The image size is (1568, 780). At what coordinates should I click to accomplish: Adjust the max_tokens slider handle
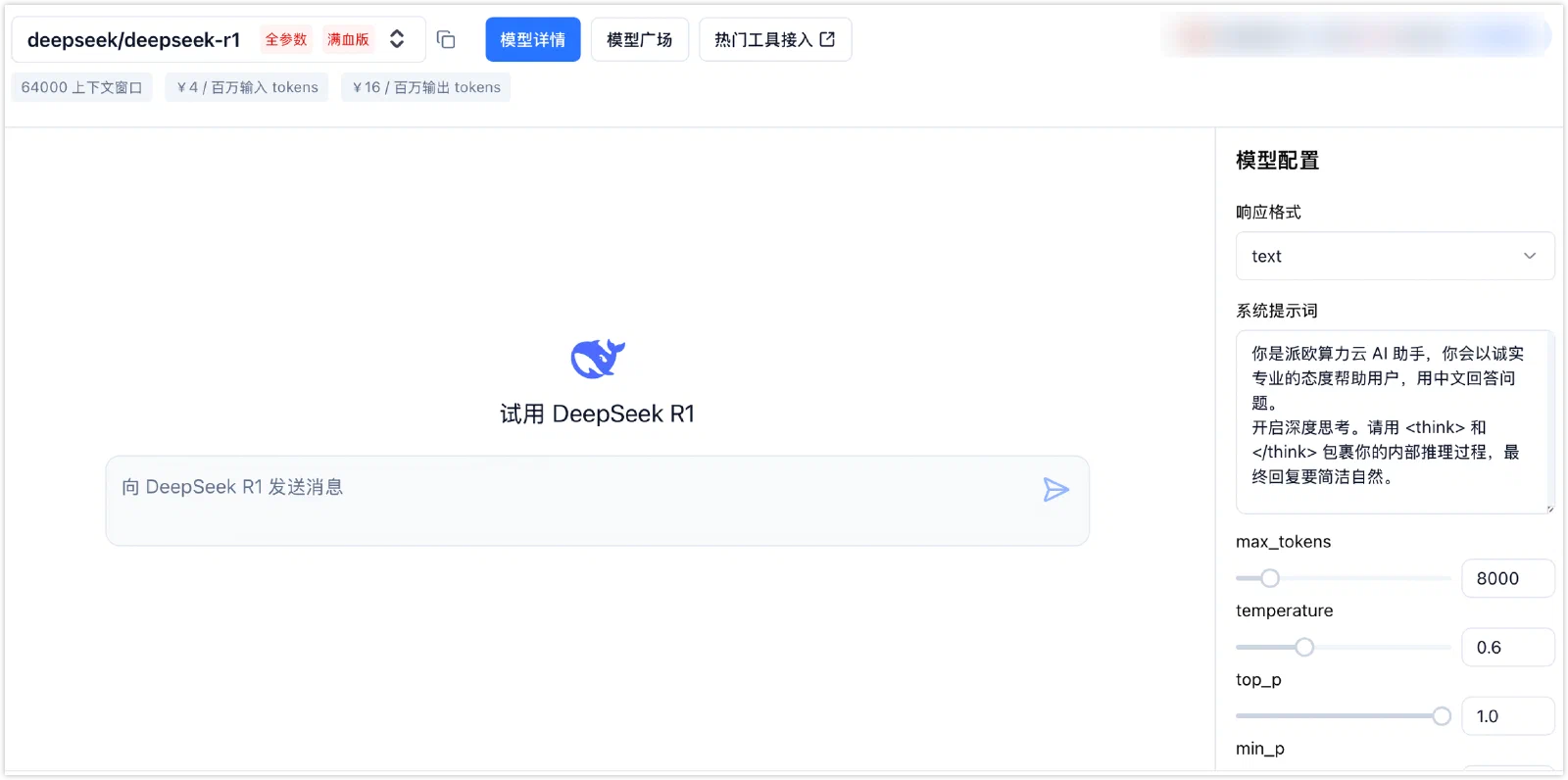1270,578
